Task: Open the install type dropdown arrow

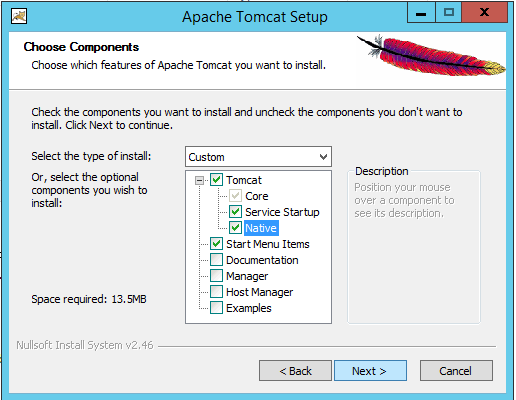Action: [x=323, y=157]
